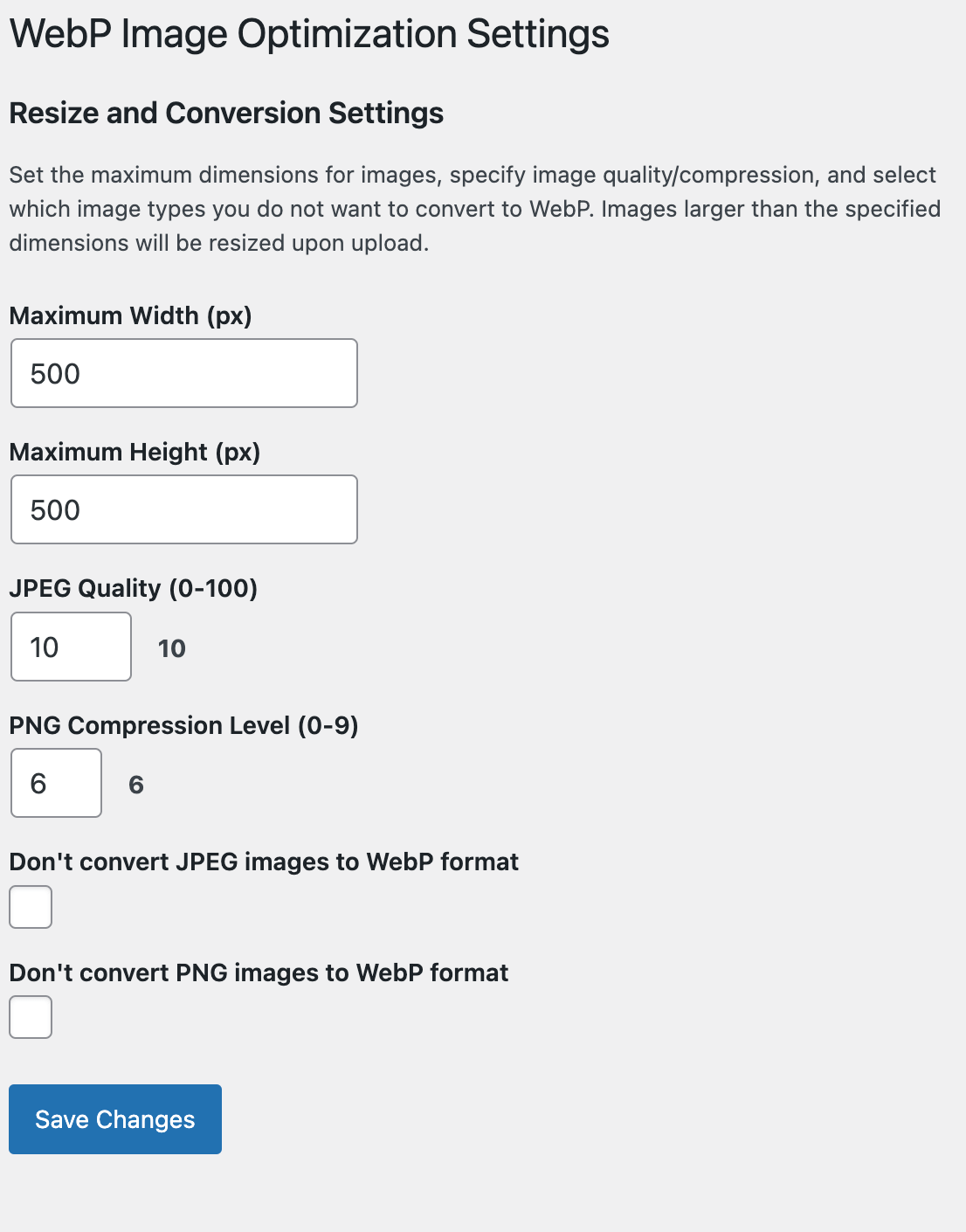Click the PNG Compression Level (0-9) label
This screenshot has height=1232, width=966.
184,725
